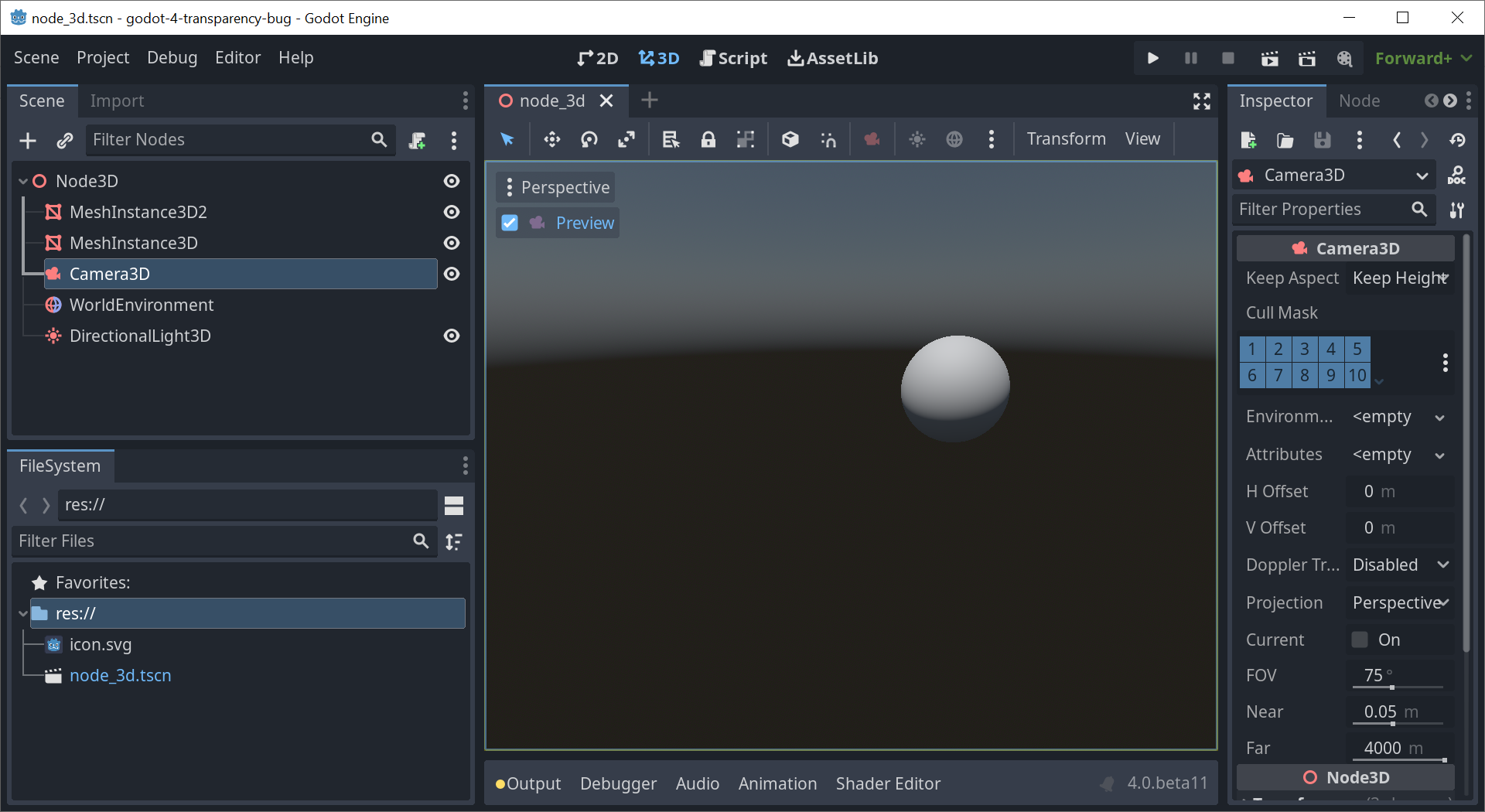Select cull mask layer 5
The width and height of the screenshot is (1485, 812).
point(1357,349)
